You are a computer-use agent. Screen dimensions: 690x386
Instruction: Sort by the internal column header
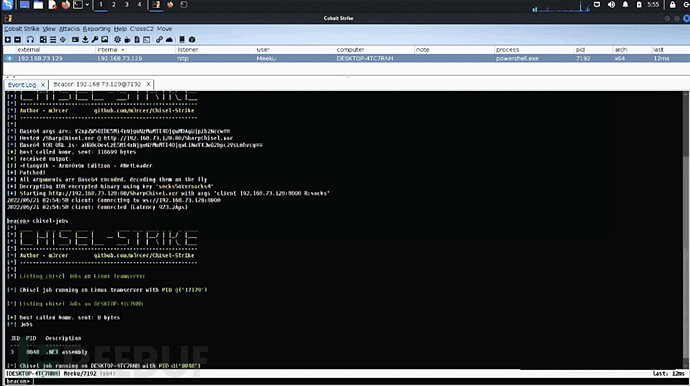135,50
